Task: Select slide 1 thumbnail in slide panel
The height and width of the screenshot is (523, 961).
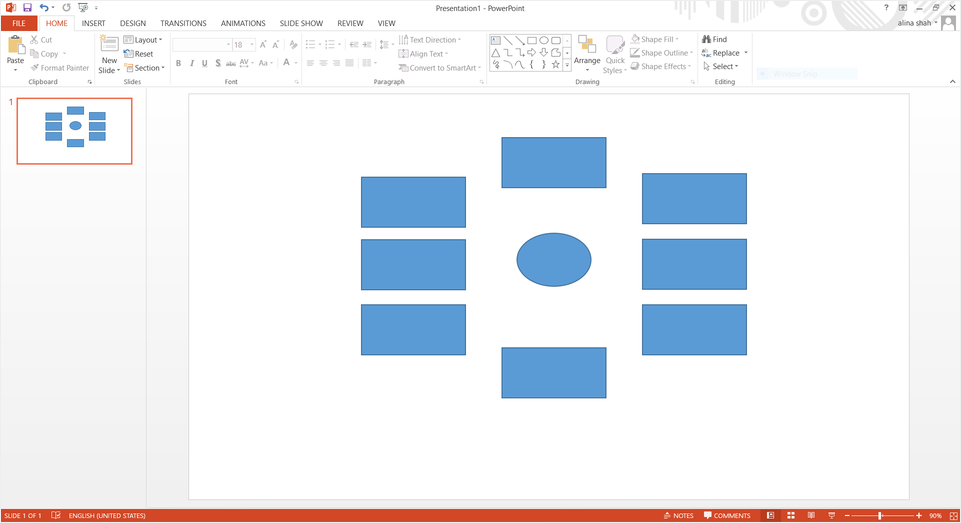Action: tap(74, 131)
